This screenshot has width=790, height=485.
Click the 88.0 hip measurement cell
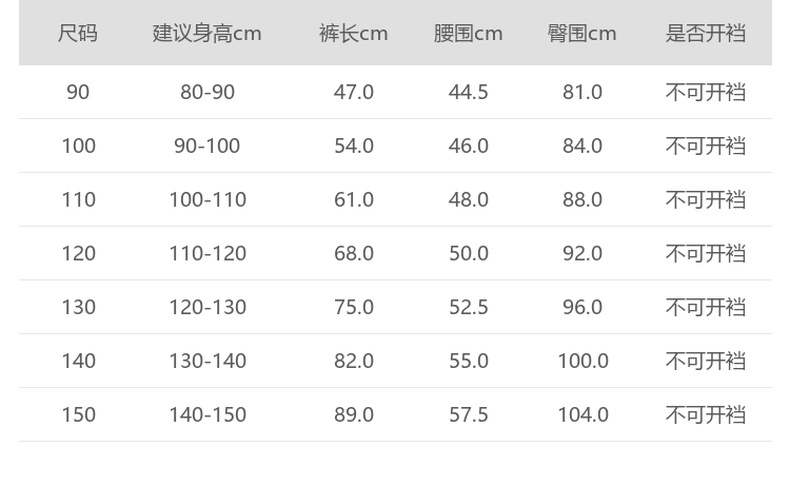582,200
